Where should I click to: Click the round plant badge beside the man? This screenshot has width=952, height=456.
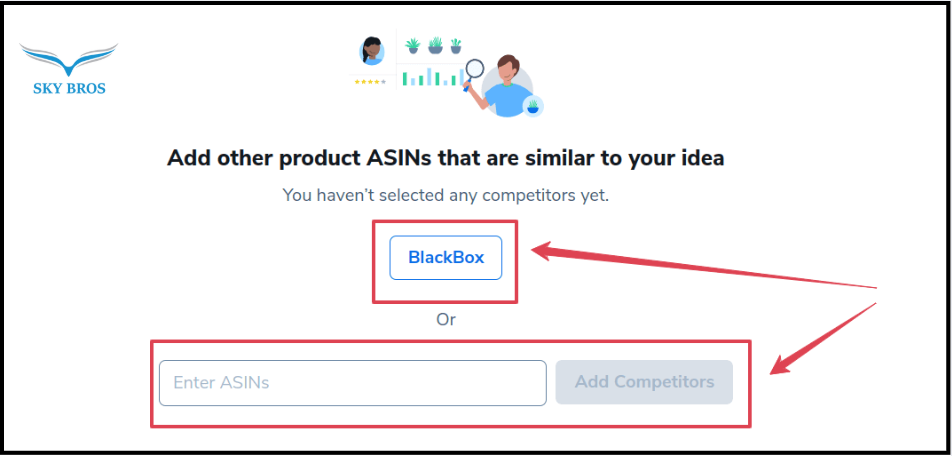pos(533,105)
